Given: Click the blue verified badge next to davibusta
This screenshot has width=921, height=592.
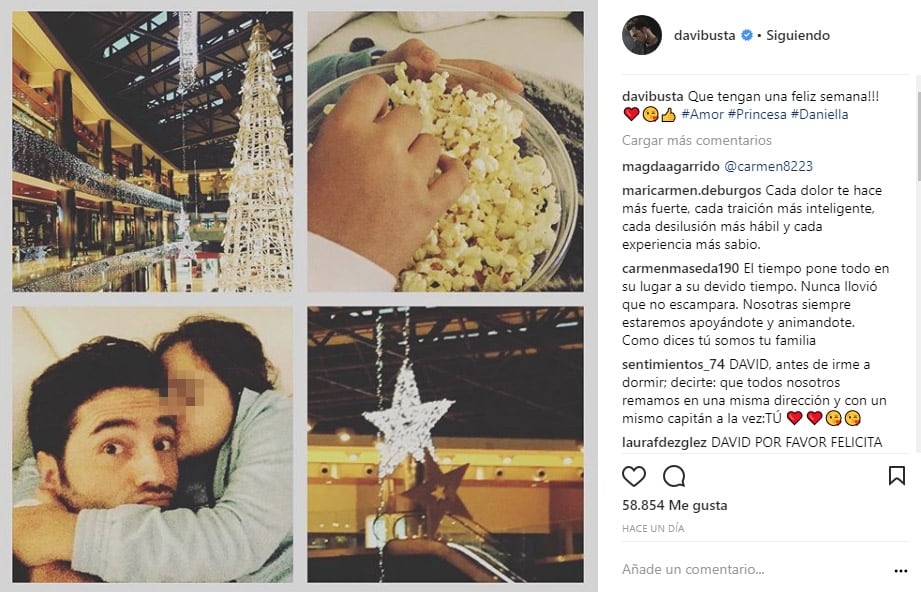Looking at the screenshot, I should click(747, 35).
